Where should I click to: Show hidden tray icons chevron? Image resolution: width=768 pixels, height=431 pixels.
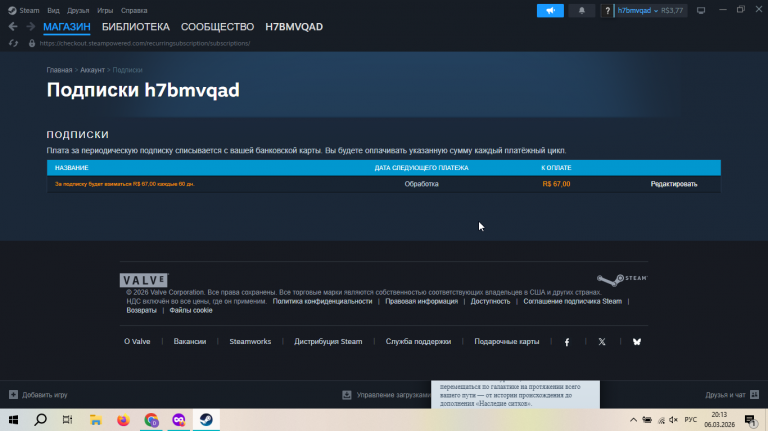[633, 420]
